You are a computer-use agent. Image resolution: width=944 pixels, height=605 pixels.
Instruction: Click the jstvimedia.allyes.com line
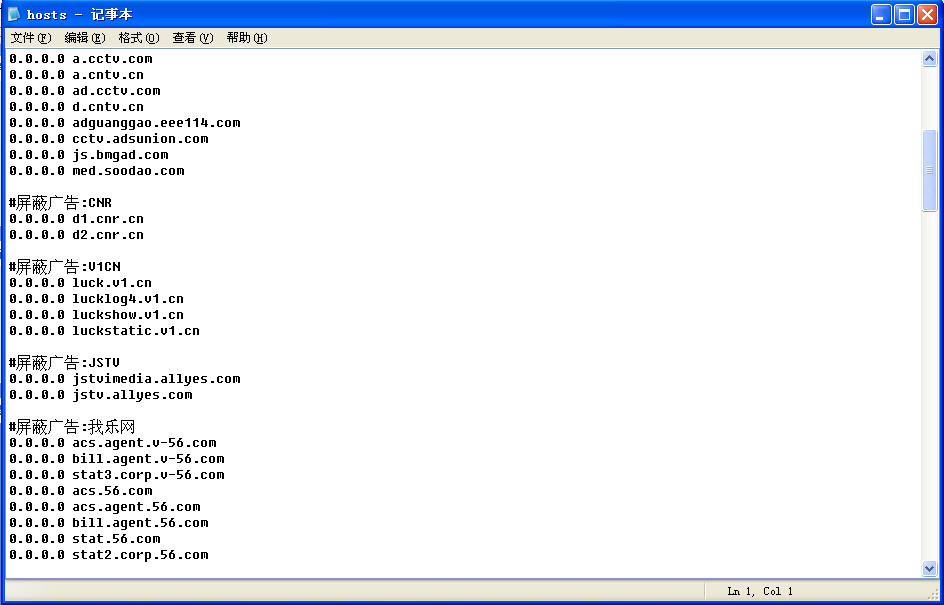(x=125, y=379)
